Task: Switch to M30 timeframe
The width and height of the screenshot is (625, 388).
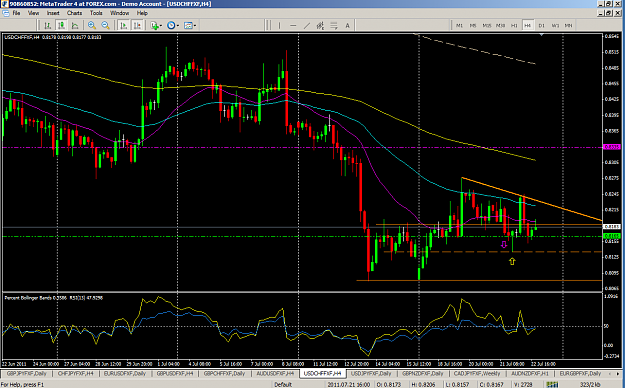Action: 500,26
